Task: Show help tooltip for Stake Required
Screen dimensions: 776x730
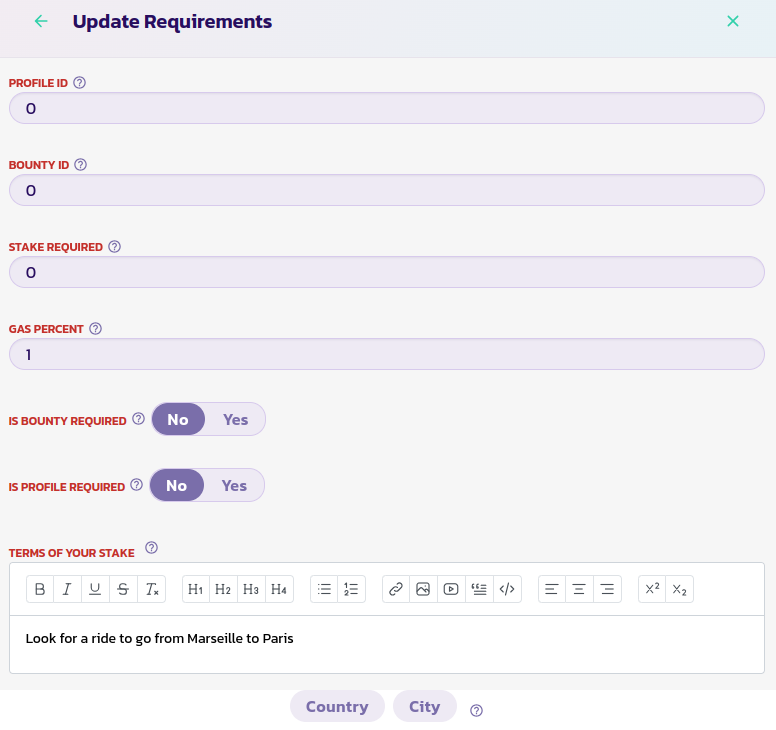Action: (114, 247)
